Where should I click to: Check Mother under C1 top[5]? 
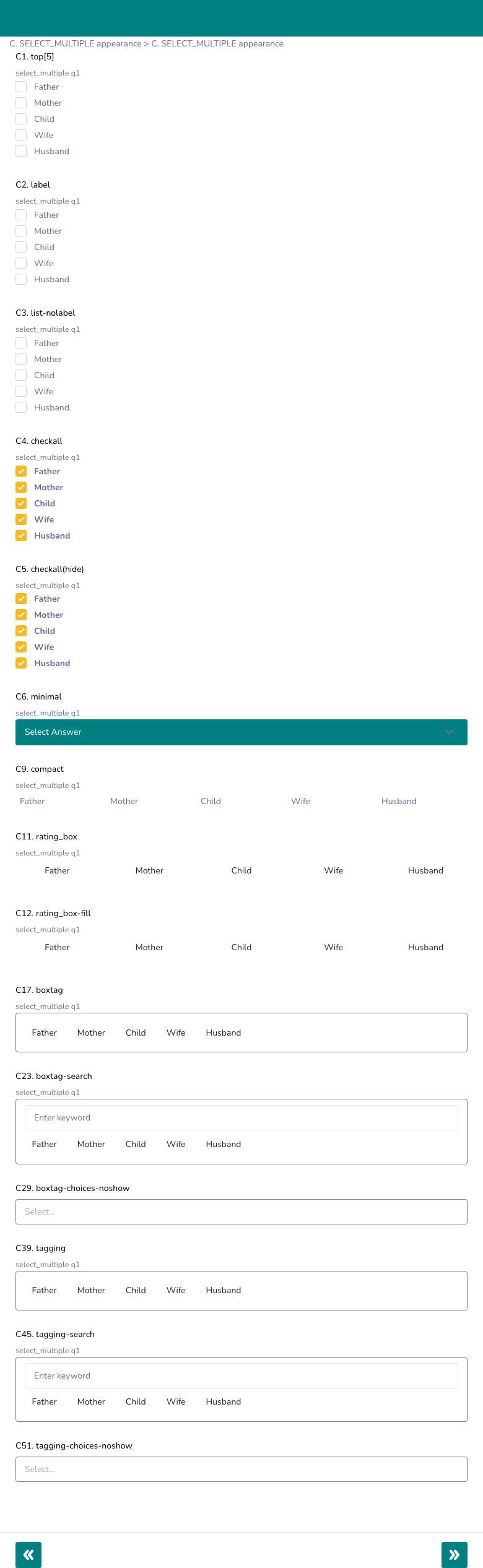[x=21, y=103]
